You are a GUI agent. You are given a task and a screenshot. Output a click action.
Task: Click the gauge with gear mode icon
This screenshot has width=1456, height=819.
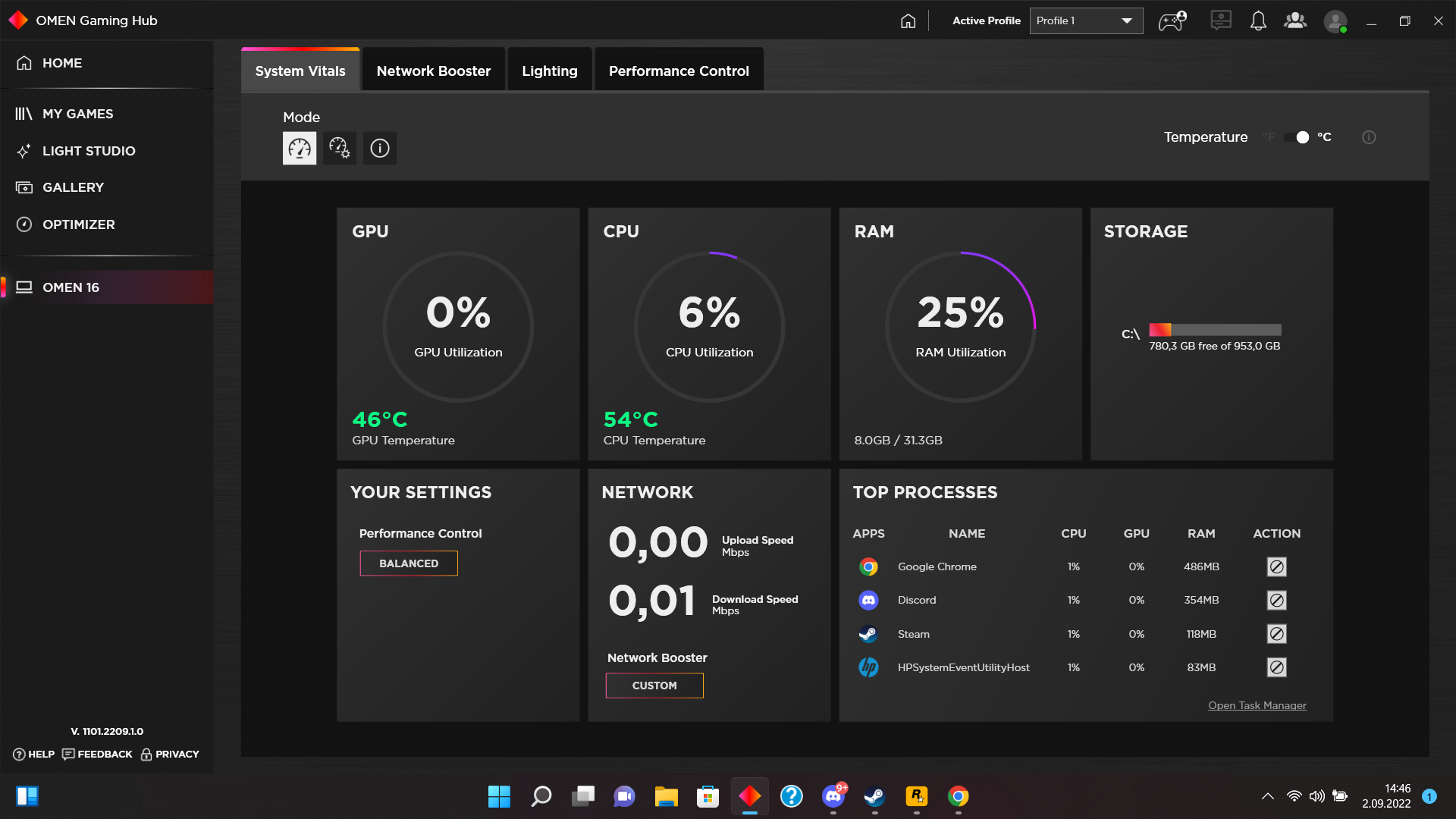340,148
